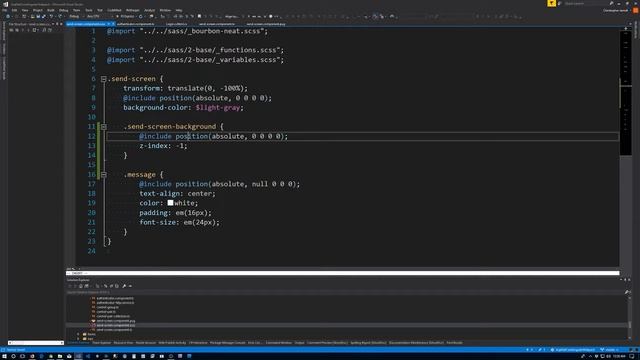Open the ReSharper menu
Image resolution: width=640 pixels, height=360 pixels.
point(132,10)
